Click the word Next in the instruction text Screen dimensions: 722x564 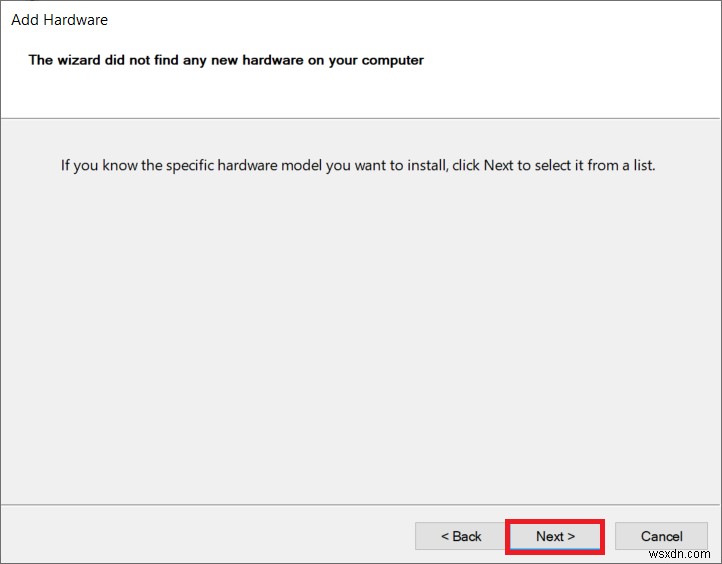pos(498,165)
